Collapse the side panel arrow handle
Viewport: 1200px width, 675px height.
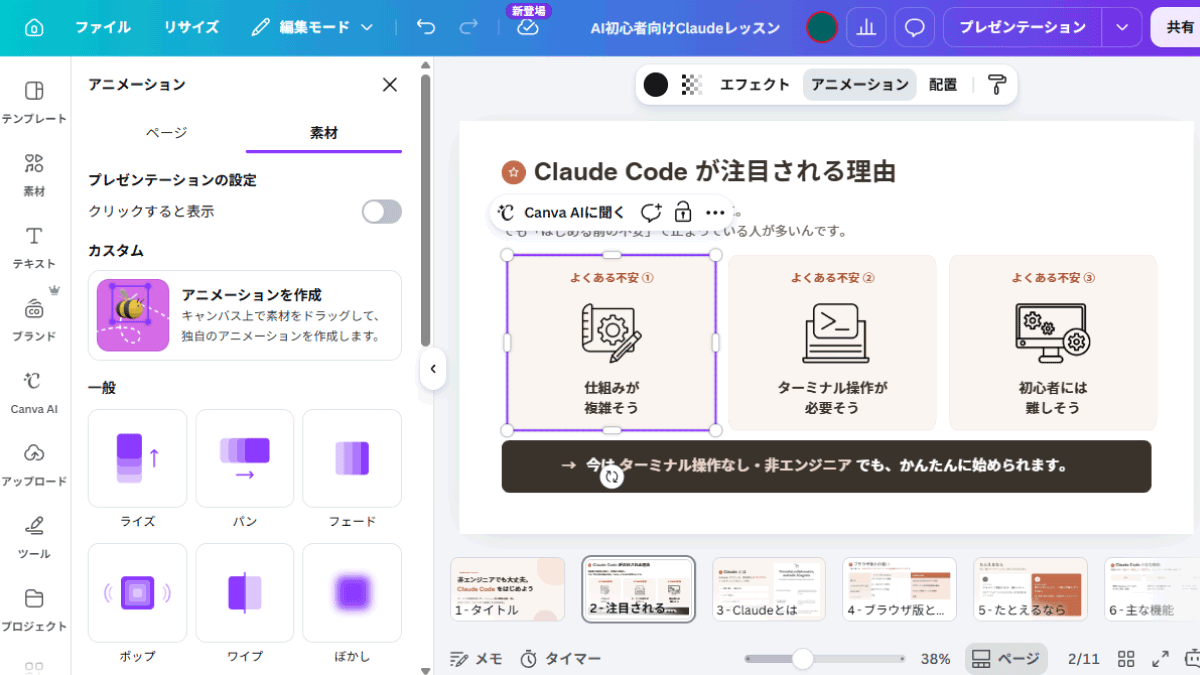click(433, 369)
